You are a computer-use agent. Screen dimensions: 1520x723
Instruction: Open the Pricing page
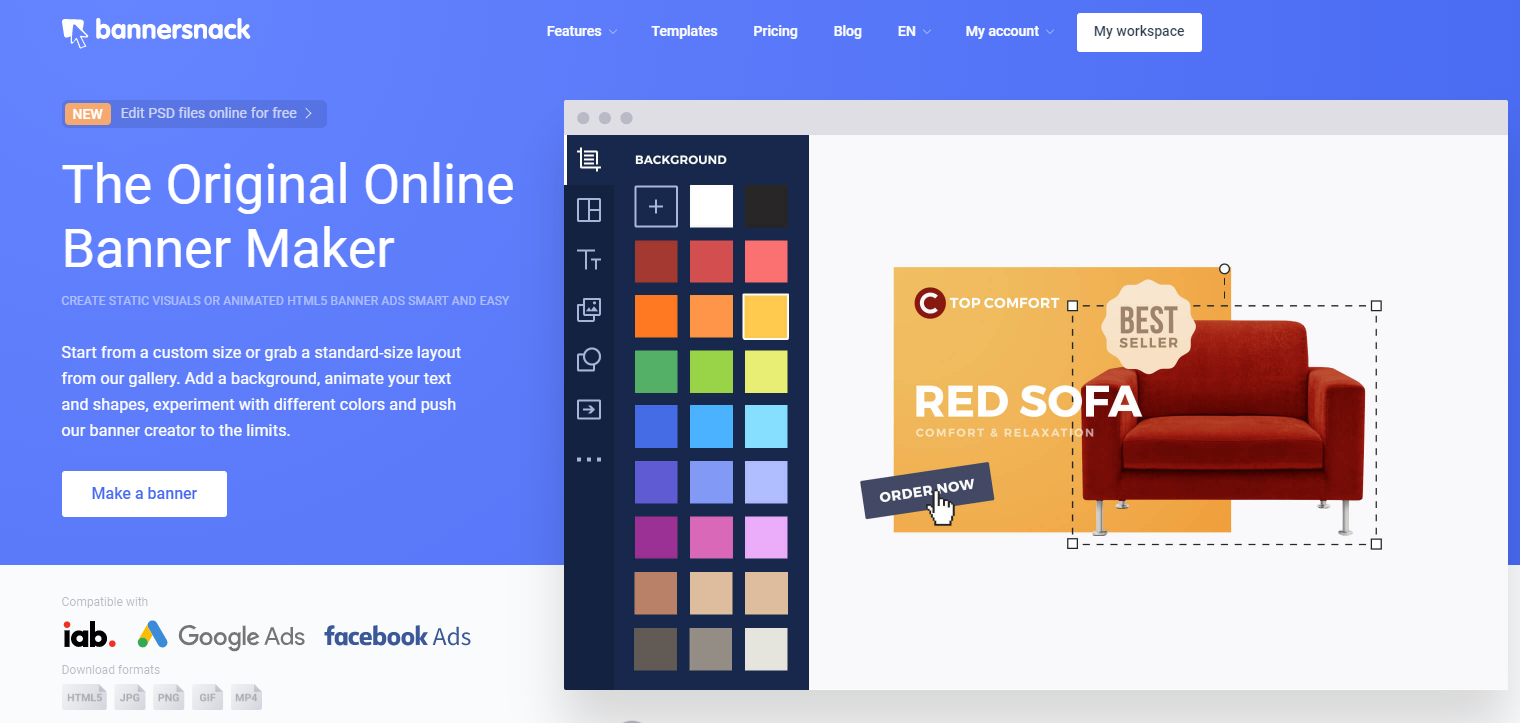(775, 31)
